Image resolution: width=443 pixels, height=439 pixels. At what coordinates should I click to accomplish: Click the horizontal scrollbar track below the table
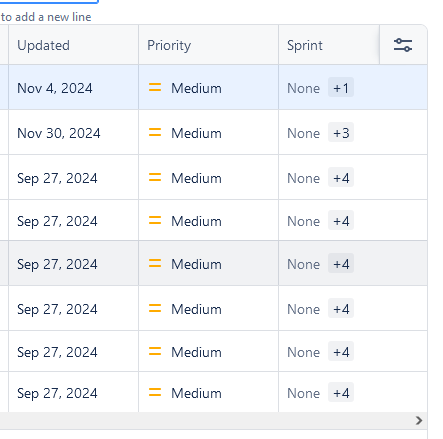[207, 420]
